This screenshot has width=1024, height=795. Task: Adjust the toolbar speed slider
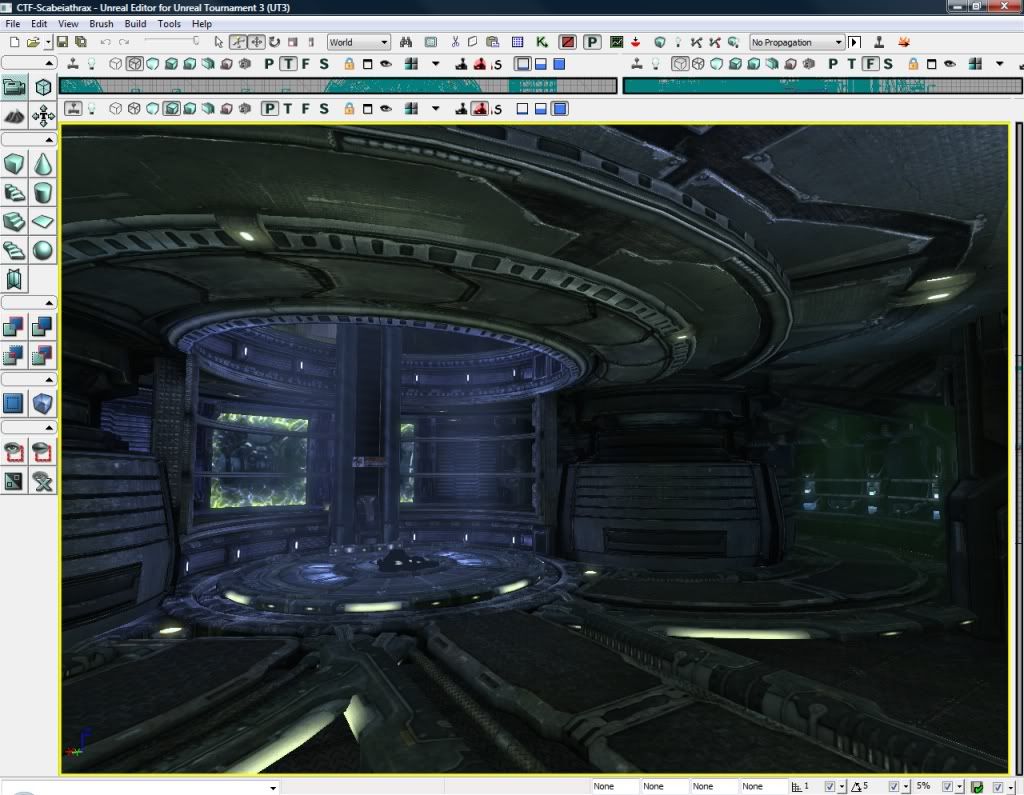(x=172, y=41)
